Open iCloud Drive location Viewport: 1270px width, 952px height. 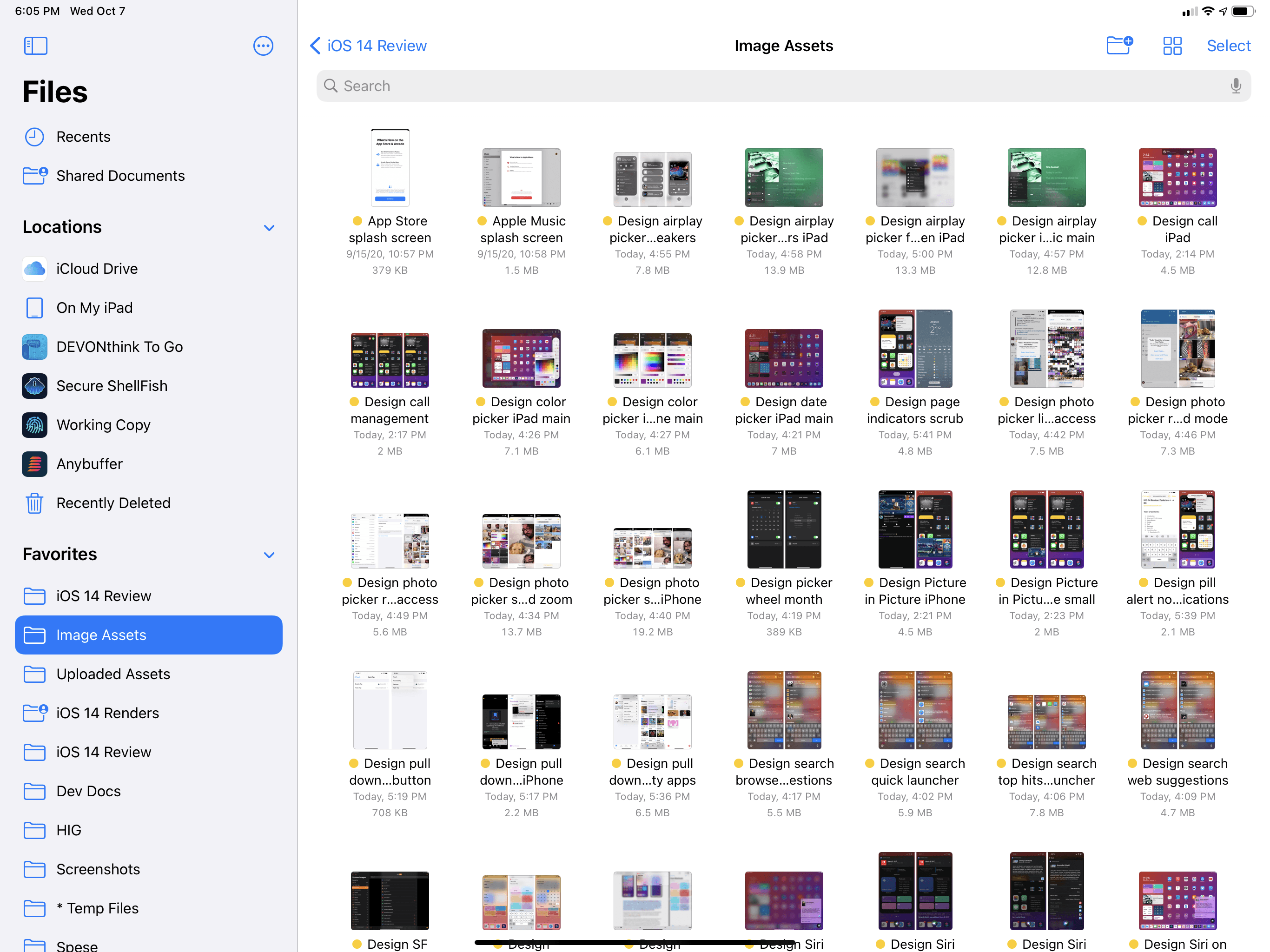point(149,269)
